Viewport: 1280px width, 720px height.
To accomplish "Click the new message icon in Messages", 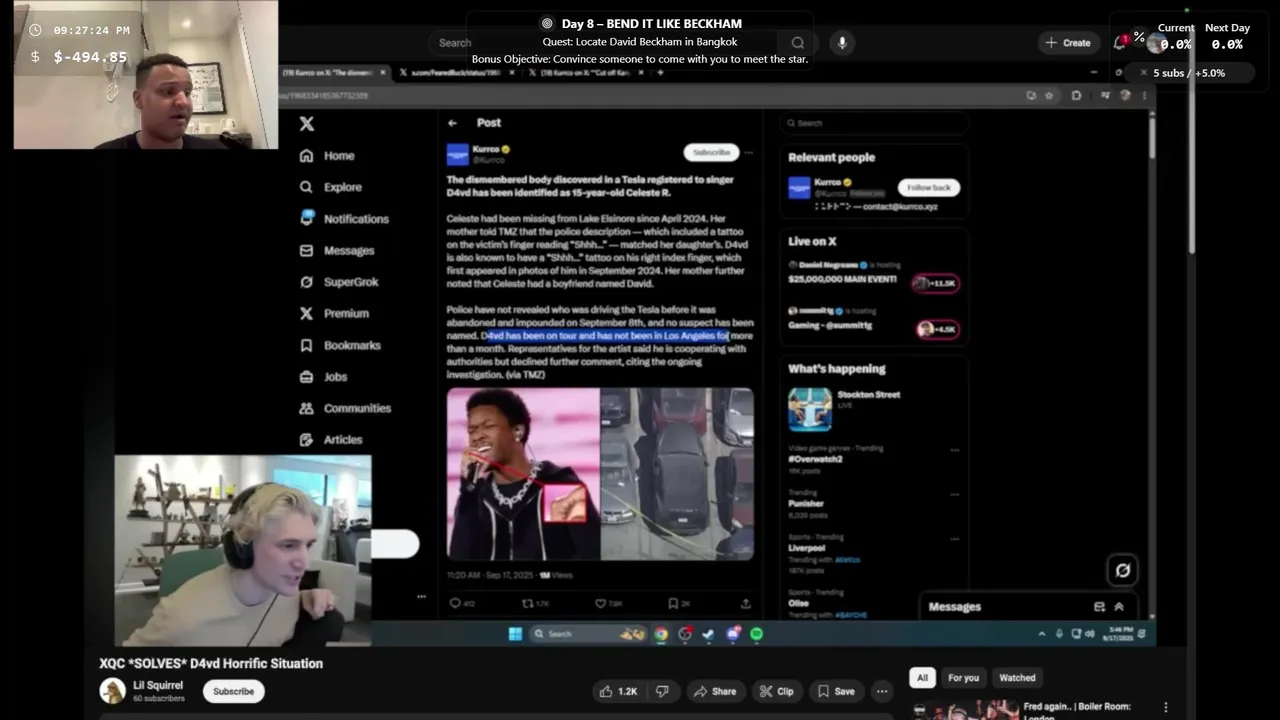I will [x=1099, y=607].
